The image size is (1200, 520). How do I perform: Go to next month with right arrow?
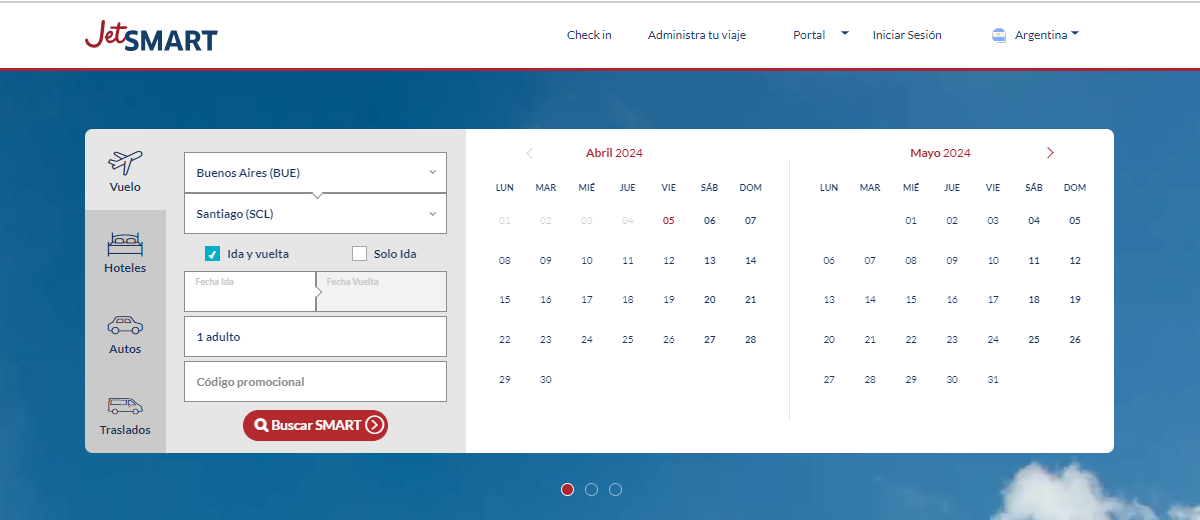1050,153
